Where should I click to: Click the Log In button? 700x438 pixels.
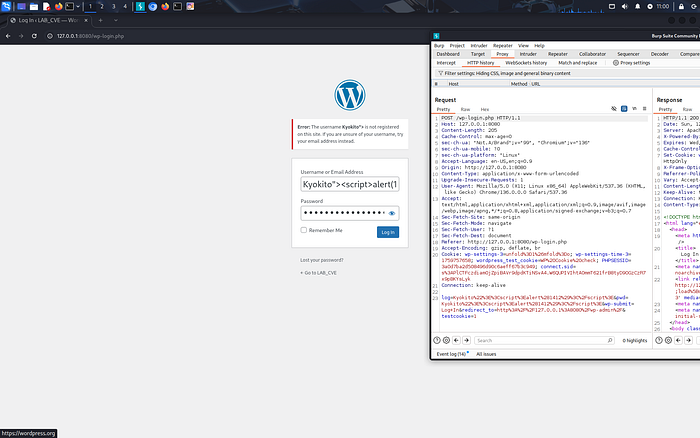(388, 232)
